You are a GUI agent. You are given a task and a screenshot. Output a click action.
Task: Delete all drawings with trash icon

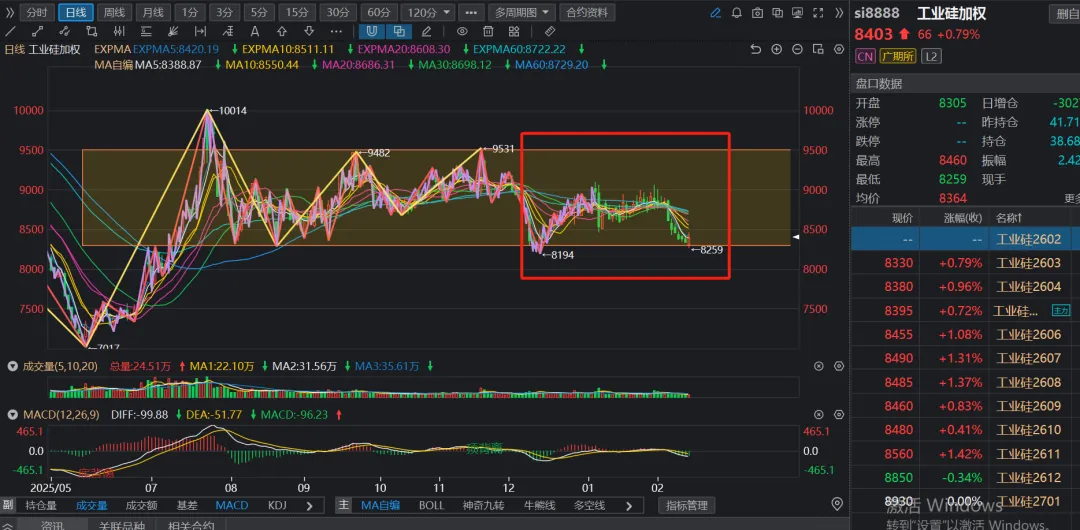pos(488,31)
